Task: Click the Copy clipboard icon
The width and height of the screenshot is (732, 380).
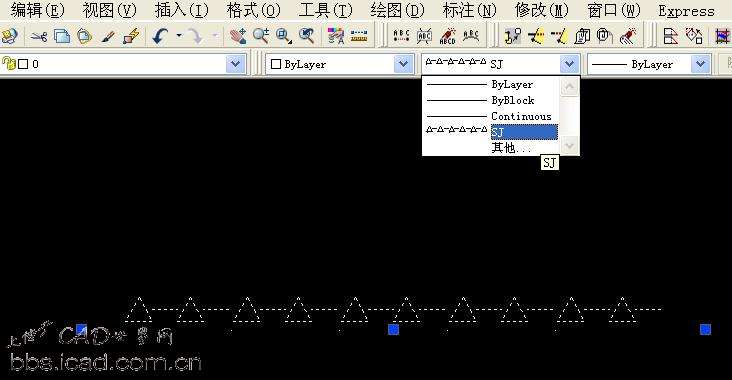Action: [x=62, y=36]
